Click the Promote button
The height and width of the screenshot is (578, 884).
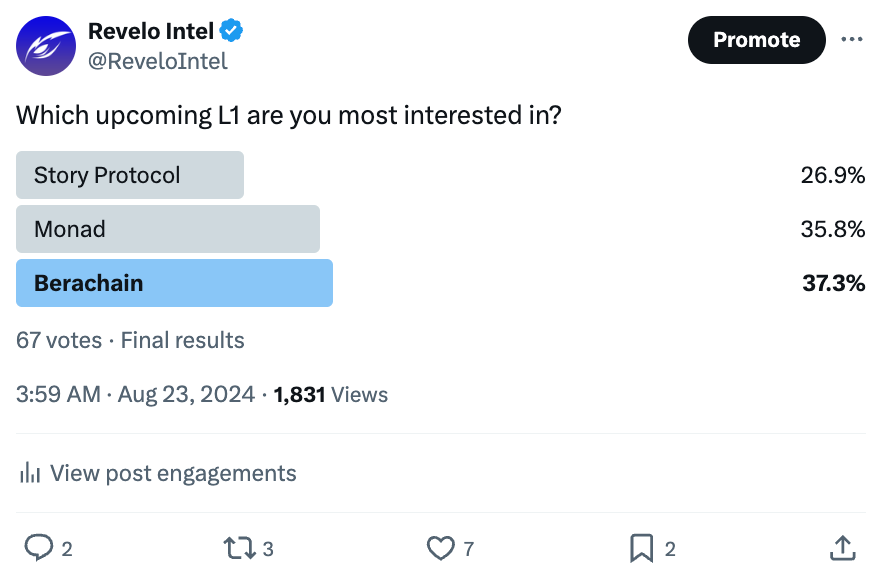point(757,39)
